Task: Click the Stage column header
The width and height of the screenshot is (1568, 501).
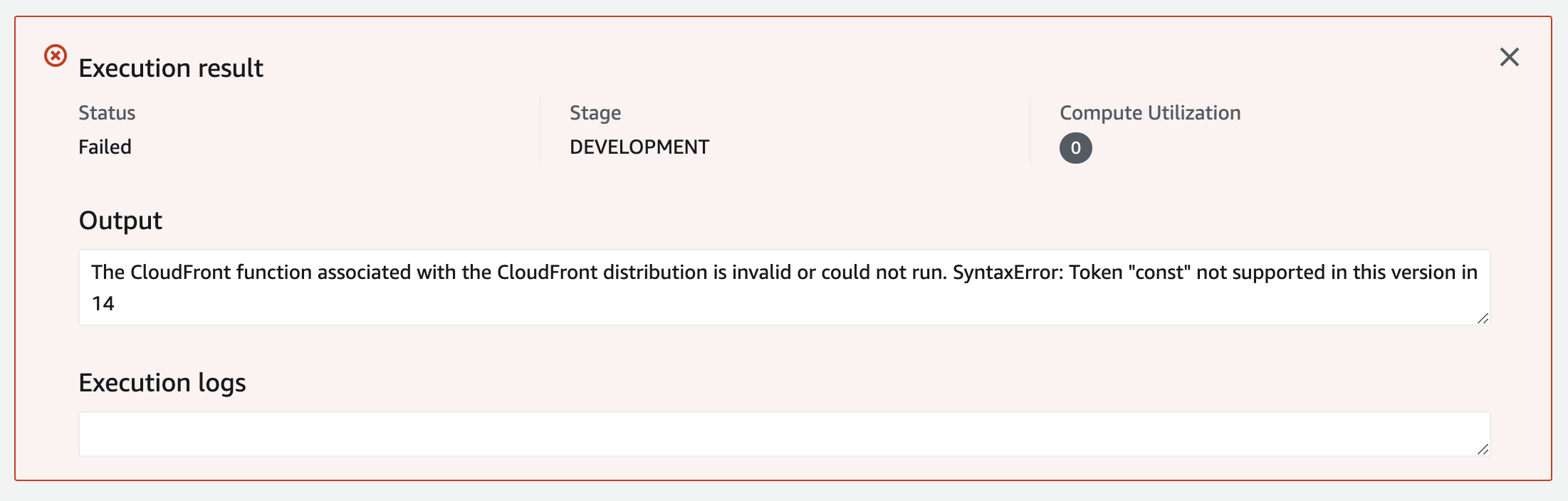Action: 595,112
